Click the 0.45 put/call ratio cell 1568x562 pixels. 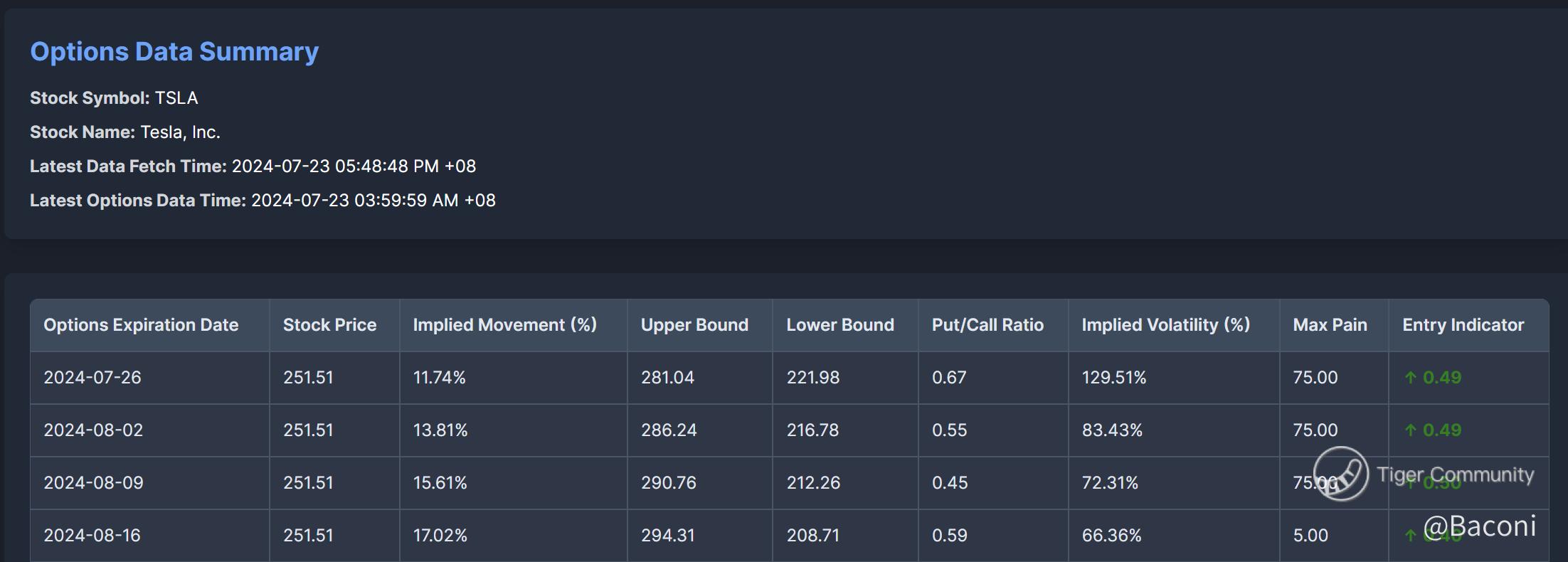click(950, 483)
